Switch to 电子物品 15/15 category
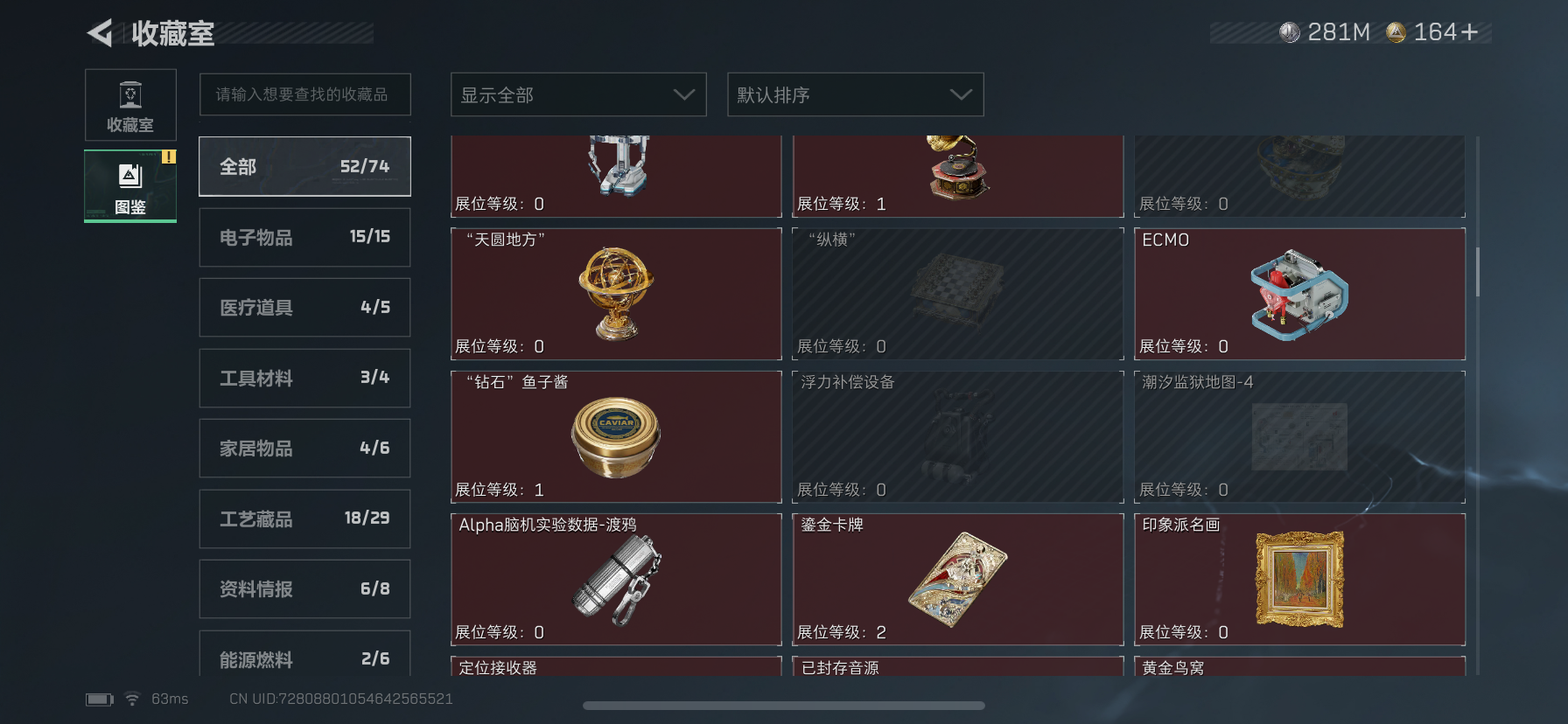The width and height of the screenshot is (1568, 724). (304, 237)
